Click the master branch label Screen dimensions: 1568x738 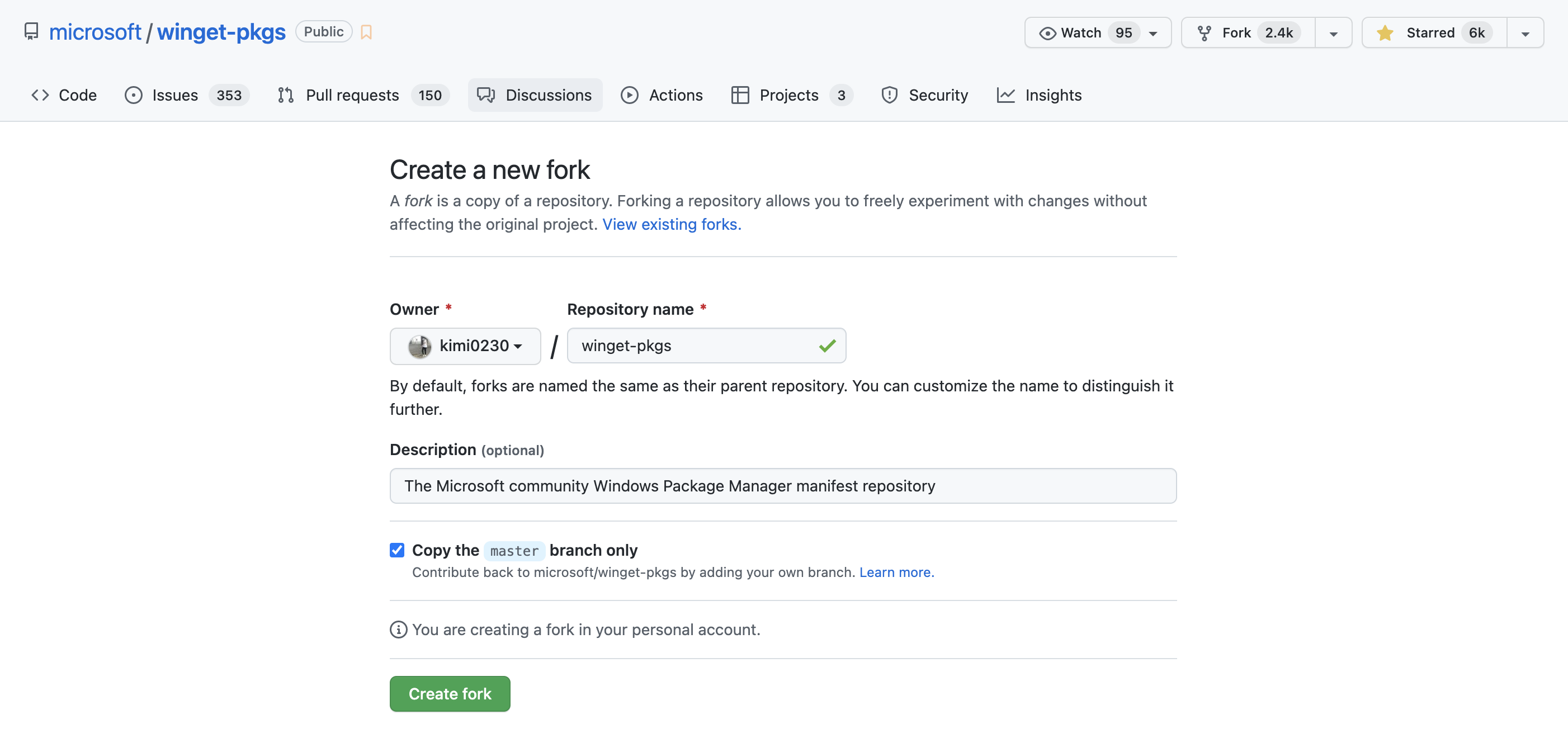(514, 551)
